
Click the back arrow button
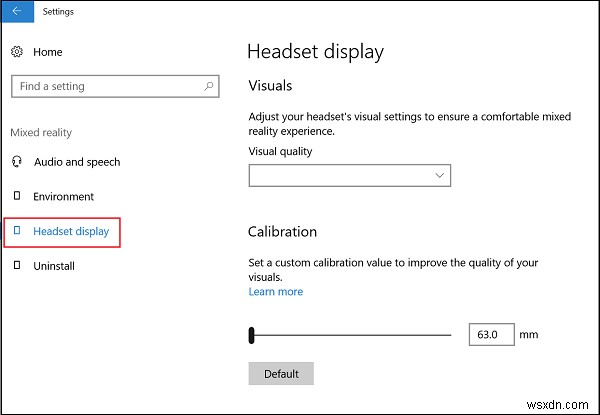18,13
